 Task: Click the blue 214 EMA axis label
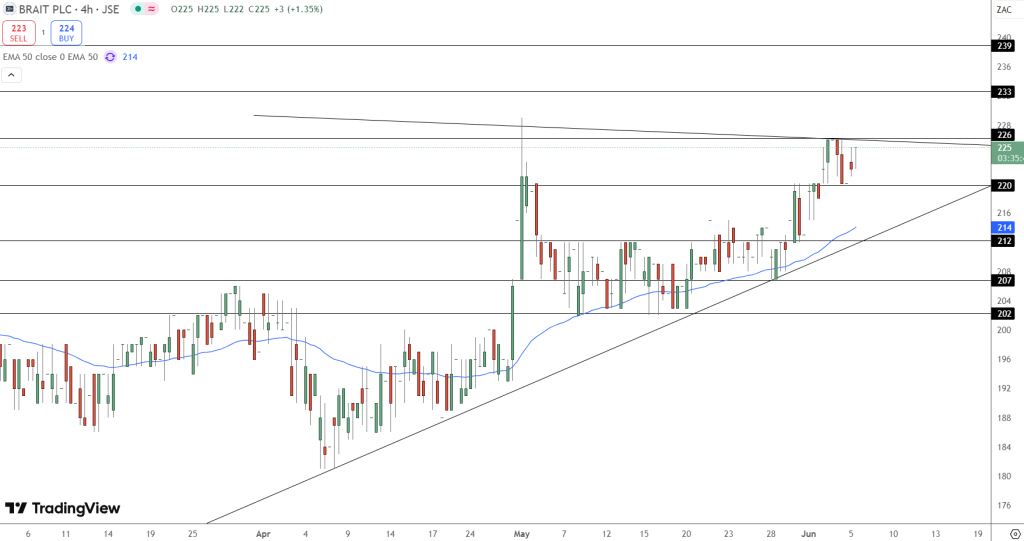pos(1004,228)
